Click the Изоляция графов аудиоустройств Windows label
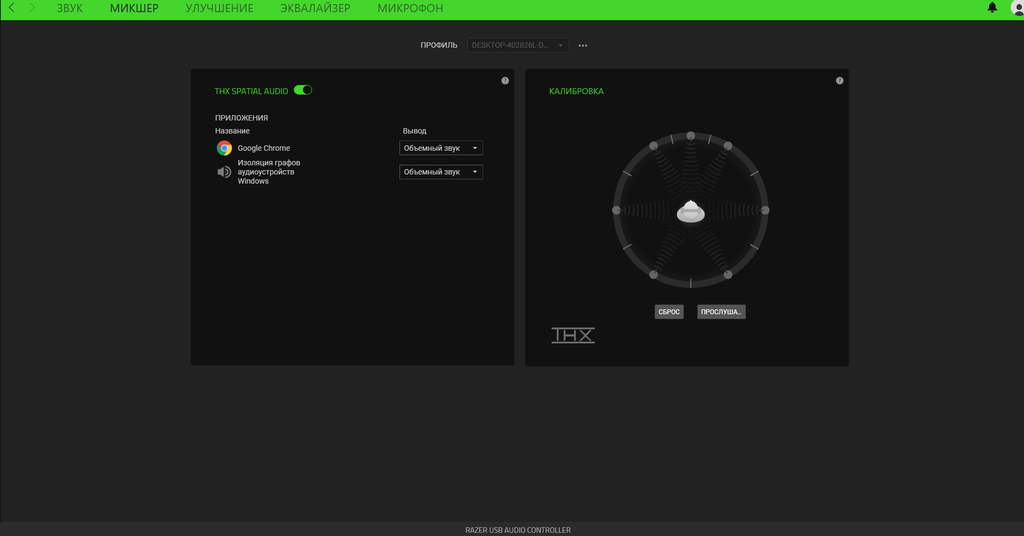Image resolution: width=1024 pixels, height=536 pixels. point(268,172)
